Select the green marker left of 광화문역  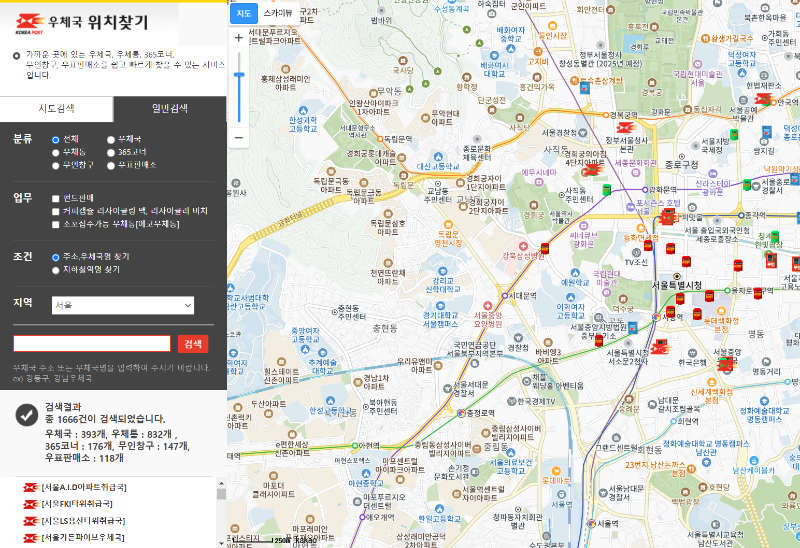[x=607, y=190]
